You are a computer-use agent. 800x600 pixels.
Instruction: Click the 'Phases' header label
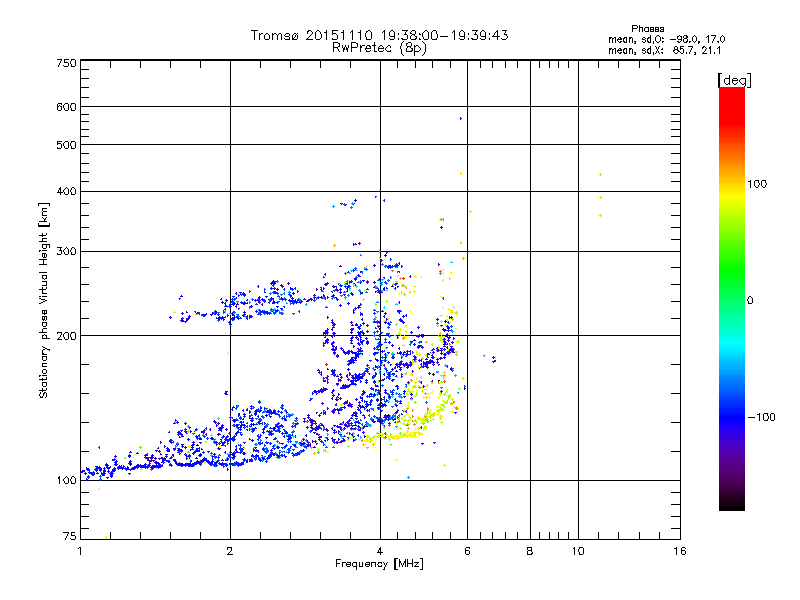[647, 29]
